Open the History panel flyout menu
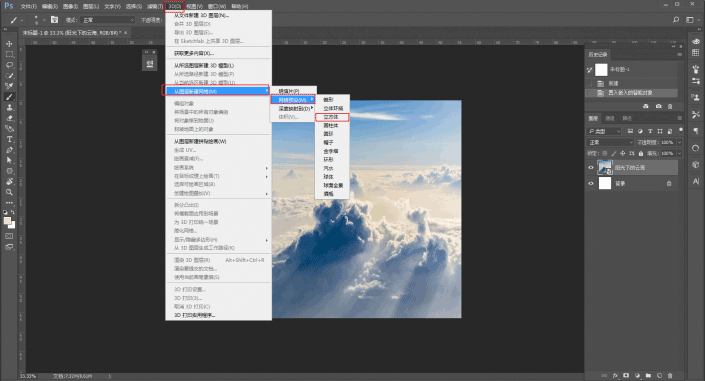 pyautogui.click(x=680, y=54)
